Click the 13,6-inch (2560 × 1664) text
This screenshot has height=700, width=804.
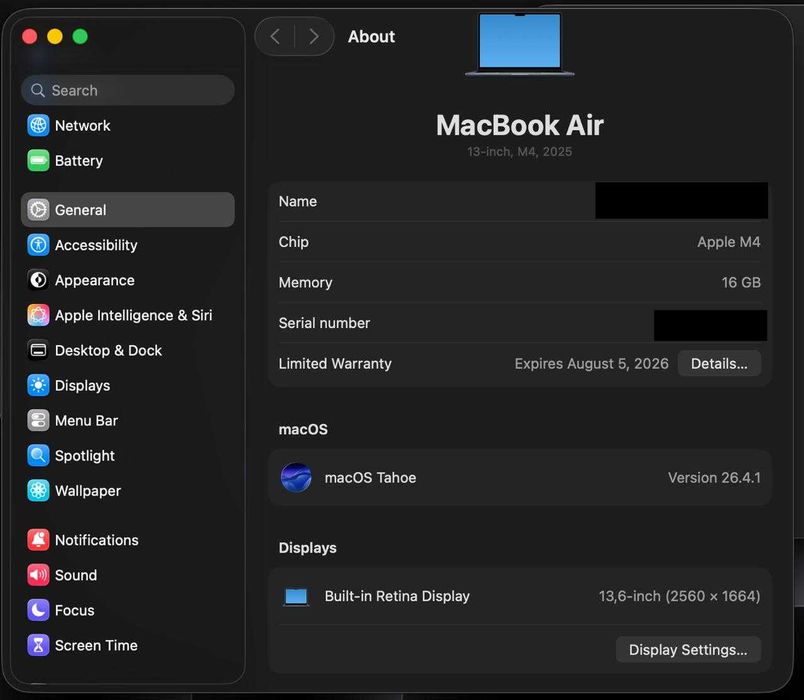[x=679, y=596]
